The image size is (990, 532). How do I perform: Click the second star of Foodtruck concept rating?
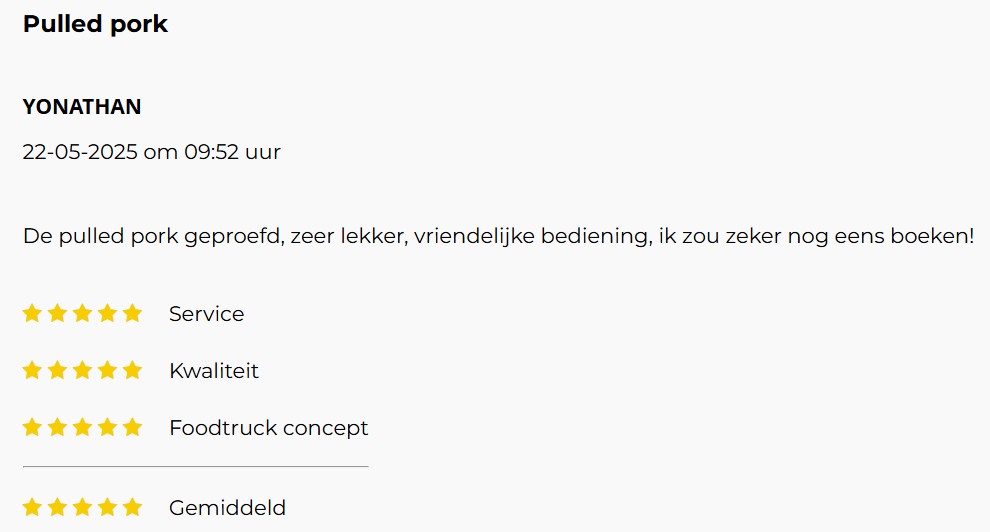pyautogui.click(x=57, y=427)
